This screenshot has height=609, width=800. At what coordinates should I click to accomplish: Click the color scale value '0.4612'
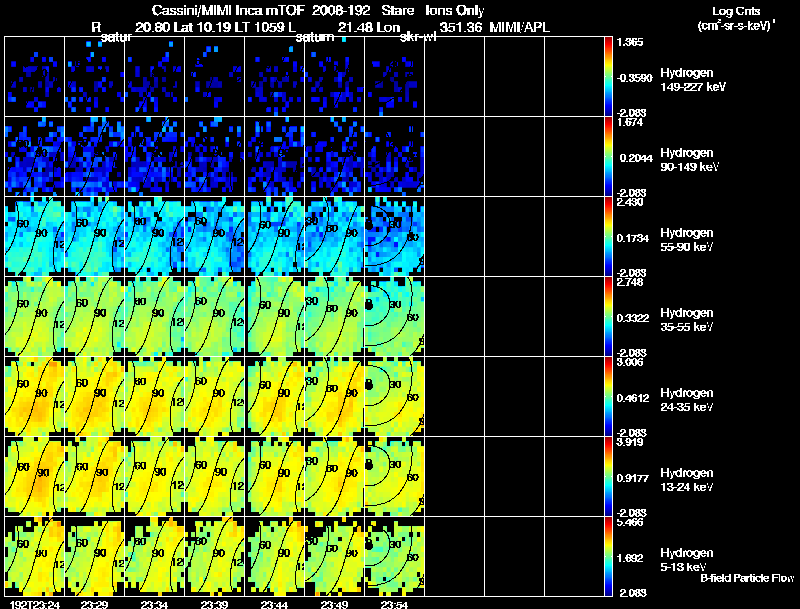[633, 398]
